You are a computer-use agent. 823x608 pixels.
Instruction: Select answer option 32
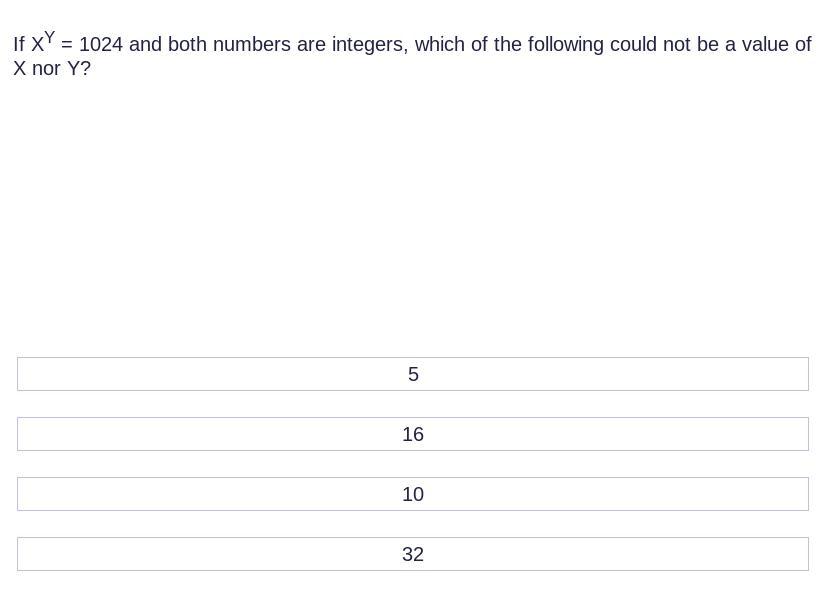[413, 553]
